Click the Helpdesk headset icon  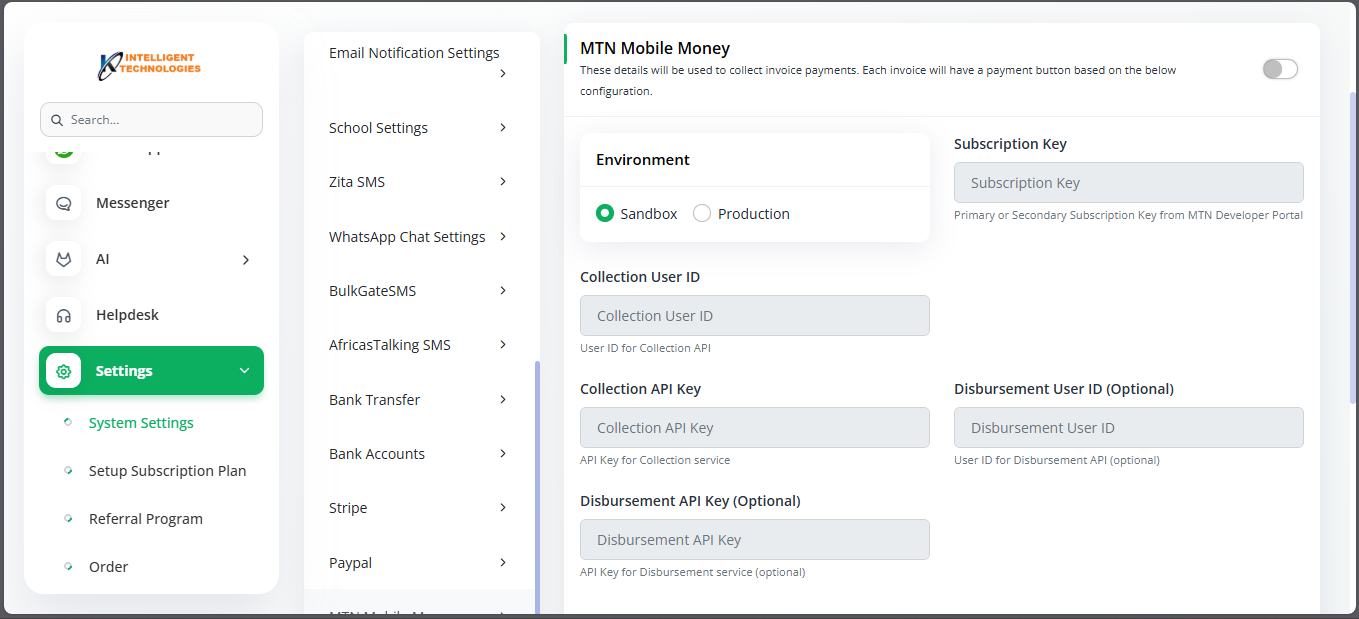coord(64,315)
